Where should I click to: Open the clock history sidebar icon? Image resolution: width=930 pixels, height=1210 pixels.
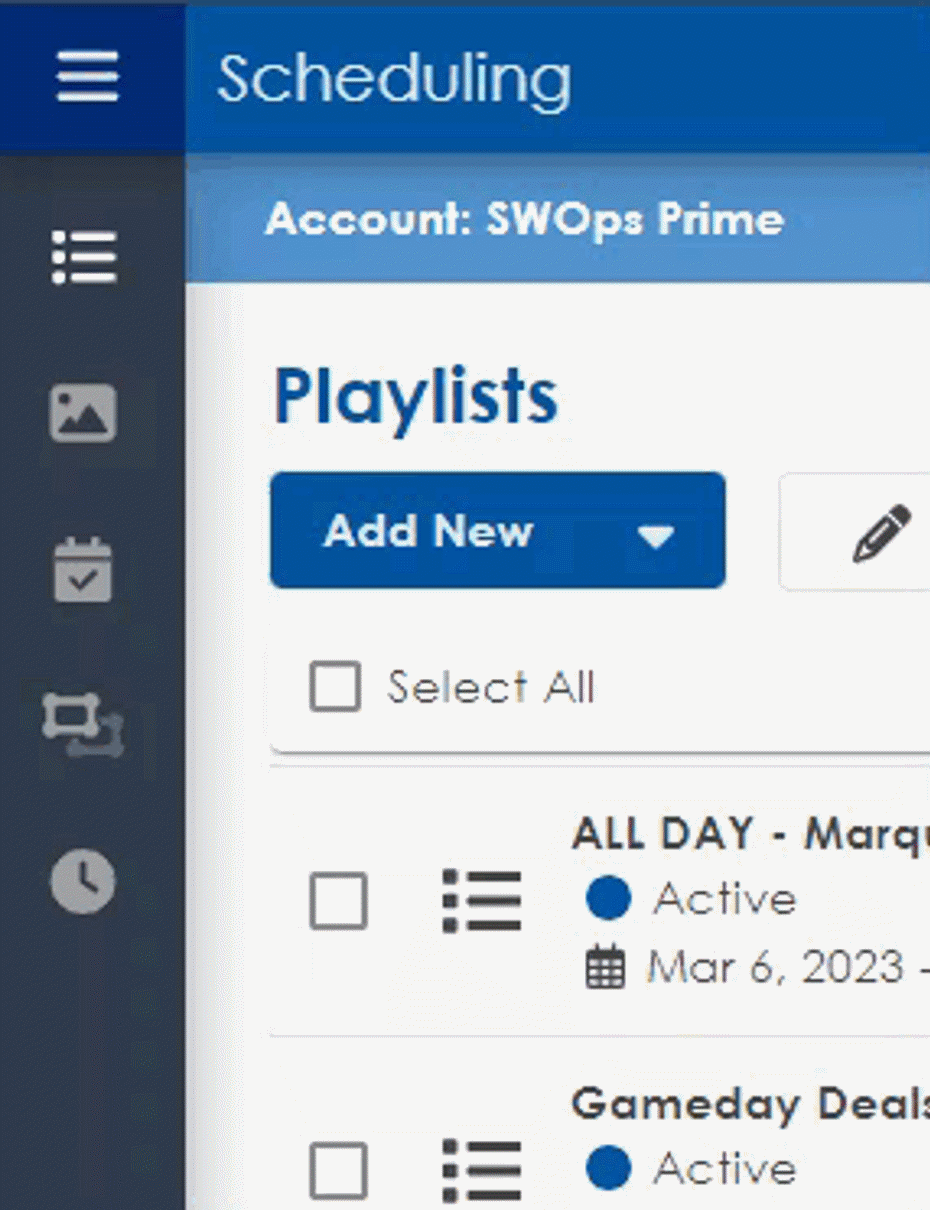click(83, 881)
